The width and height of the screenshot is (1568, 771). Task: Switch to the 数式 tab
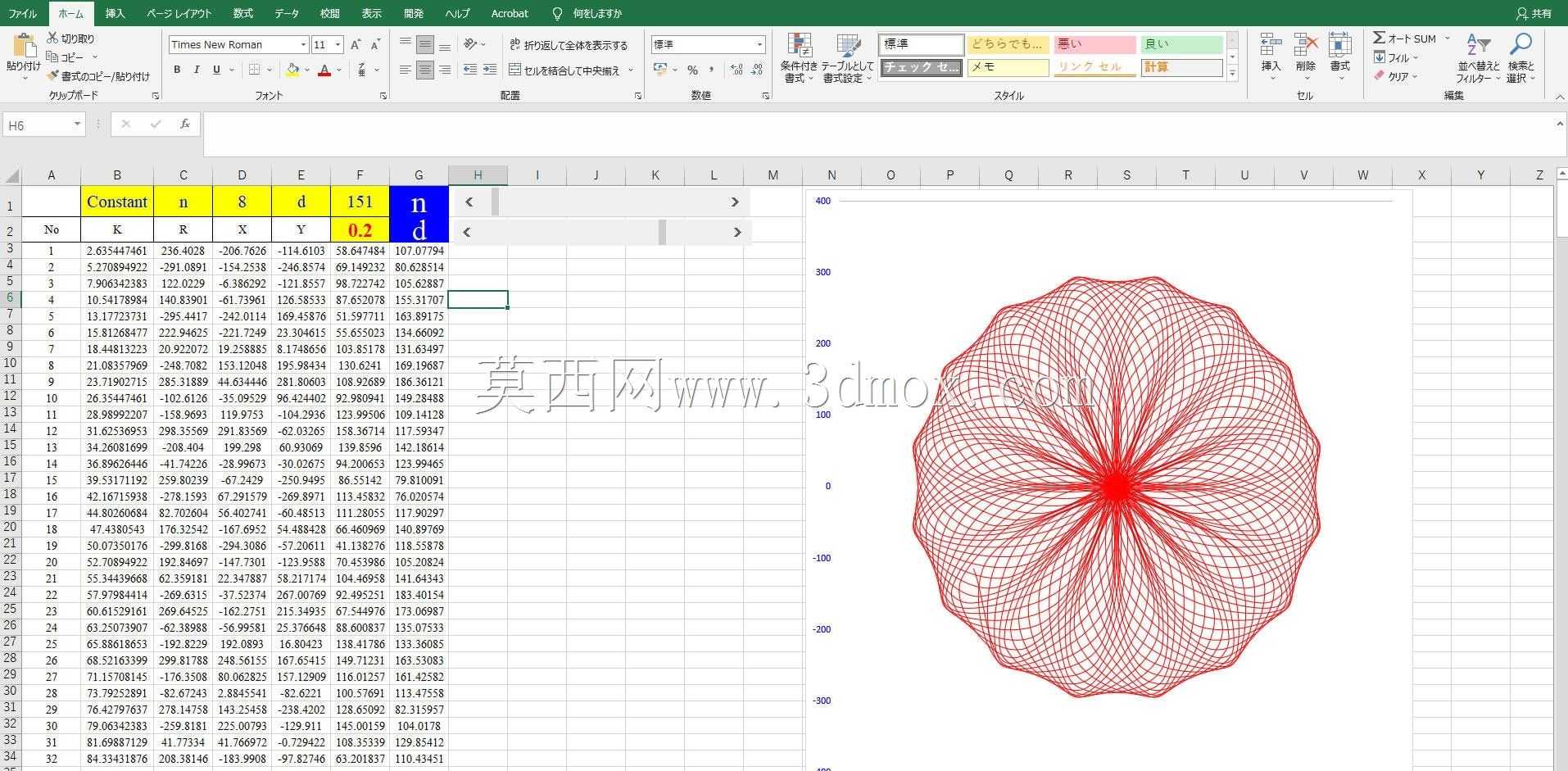coord(242,13)
